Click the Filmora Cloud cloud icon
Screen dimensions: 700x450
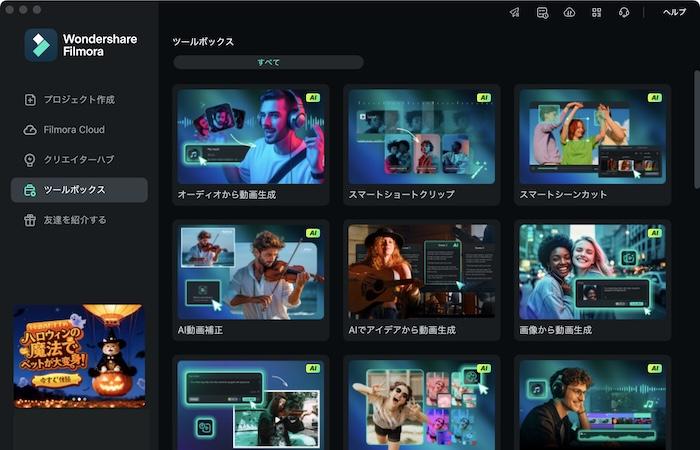pyautogui.click(x=30, y=130)
